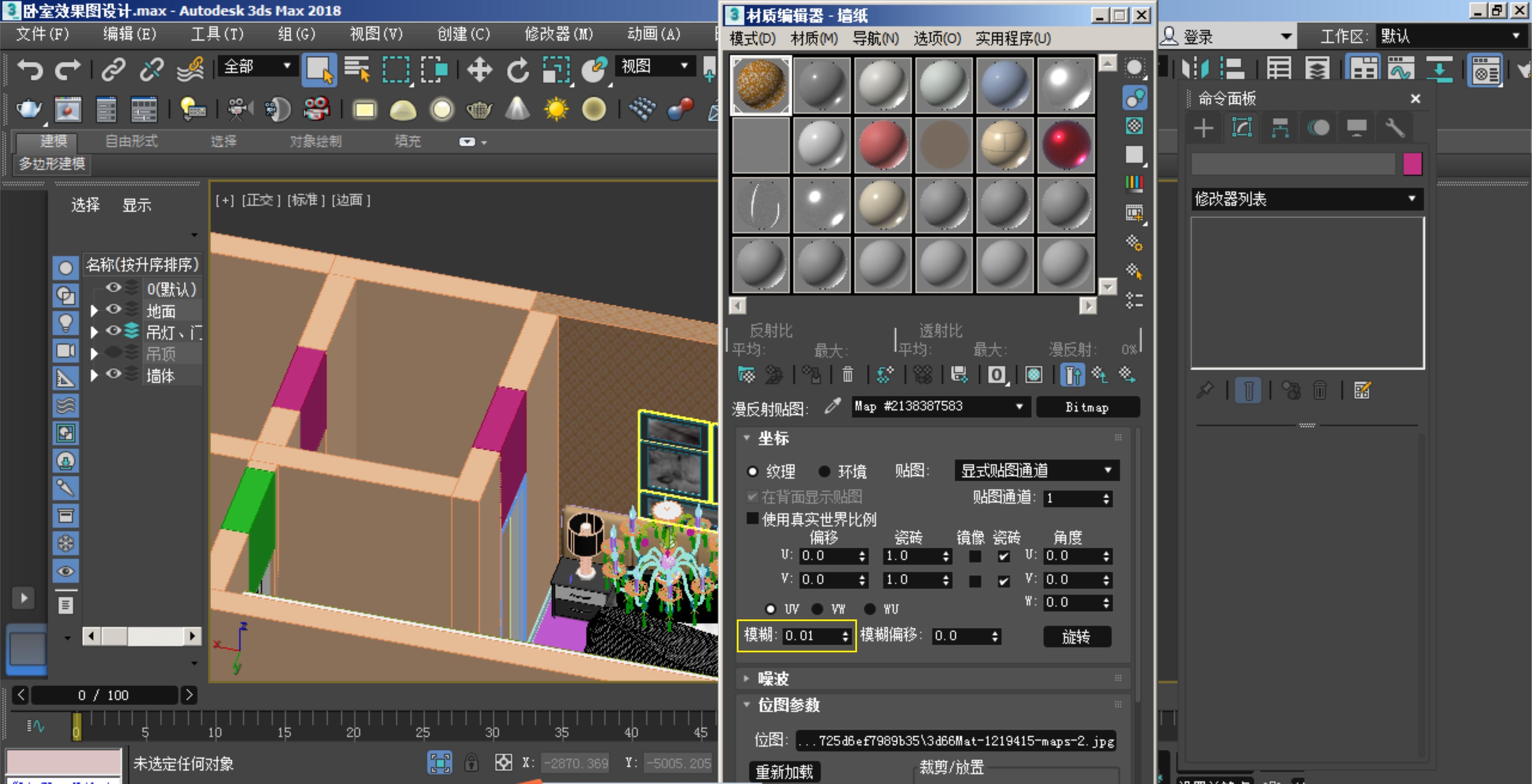Select the Unlink selection tool
The image size is (1532, 784).
[x=151, y=70]
